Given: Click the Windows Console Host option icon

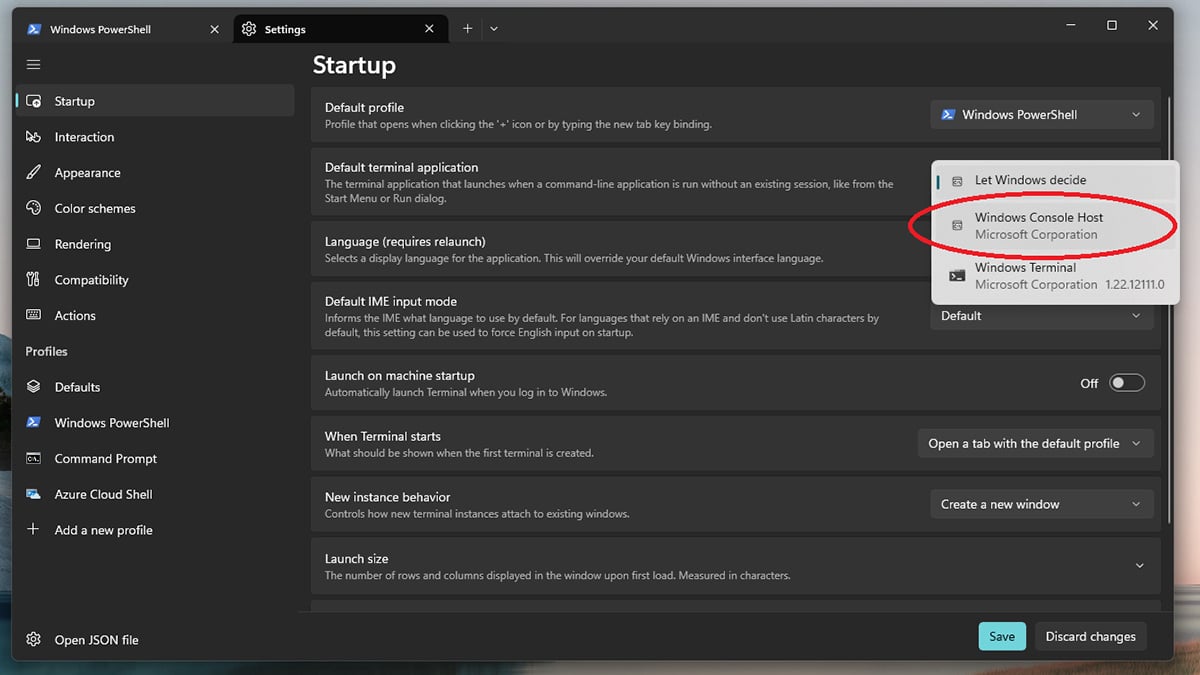Looking at the screenshot, I should [x=957, y=226].
